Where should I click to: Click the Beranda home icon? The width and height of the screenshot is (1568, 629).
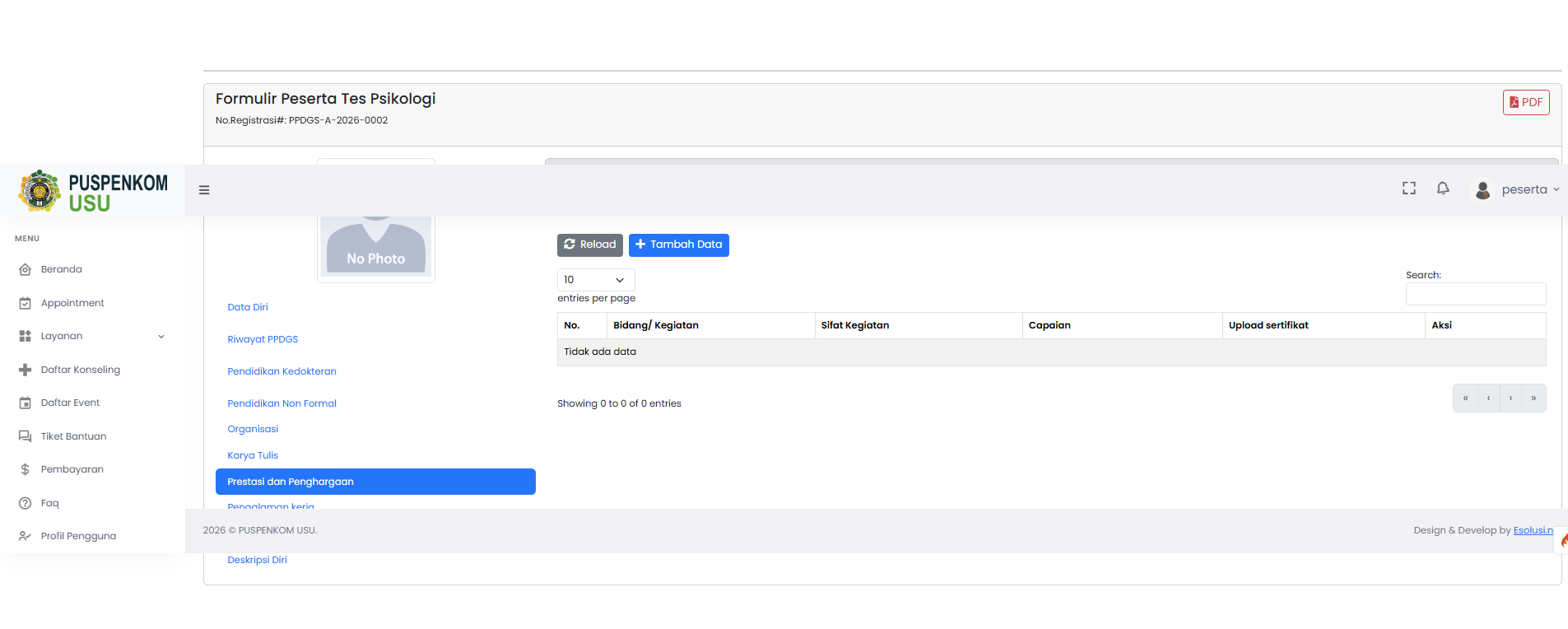(x=25, y=269)
